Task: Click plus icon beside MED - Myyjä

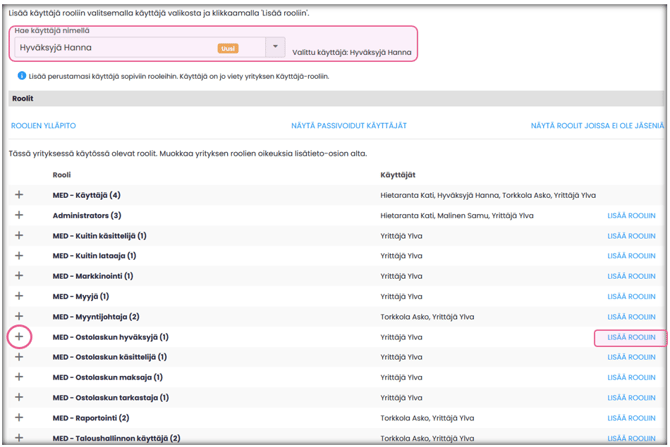Action: [19, 296]
